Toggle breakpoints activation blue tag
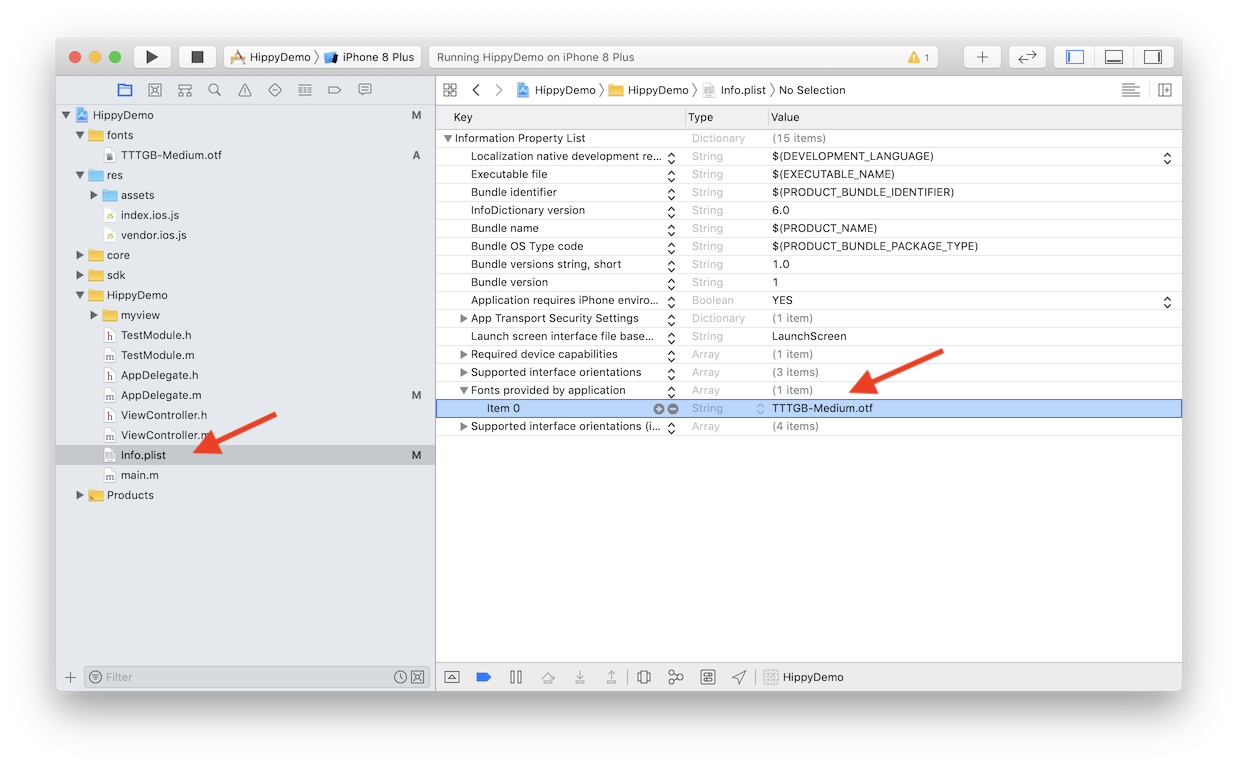The width and height of the screenshot is (1238, 765). coord(484,677)
